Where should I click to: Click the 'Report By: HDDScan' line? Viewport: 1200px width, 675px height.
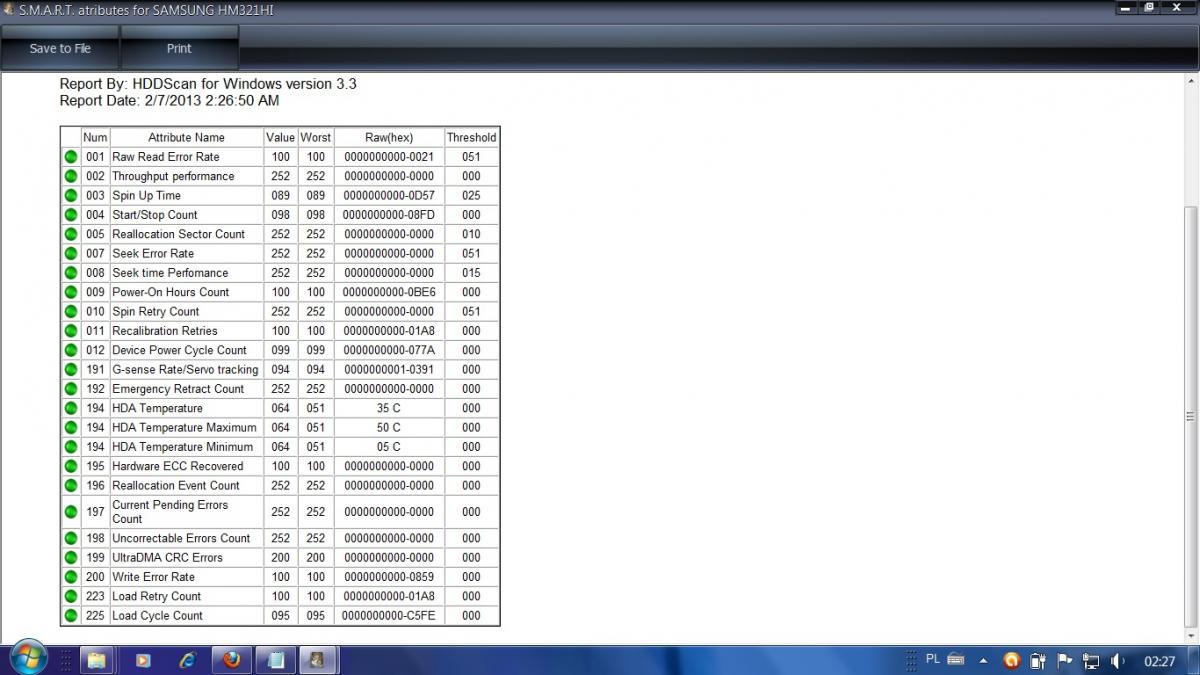coord(208,84)
